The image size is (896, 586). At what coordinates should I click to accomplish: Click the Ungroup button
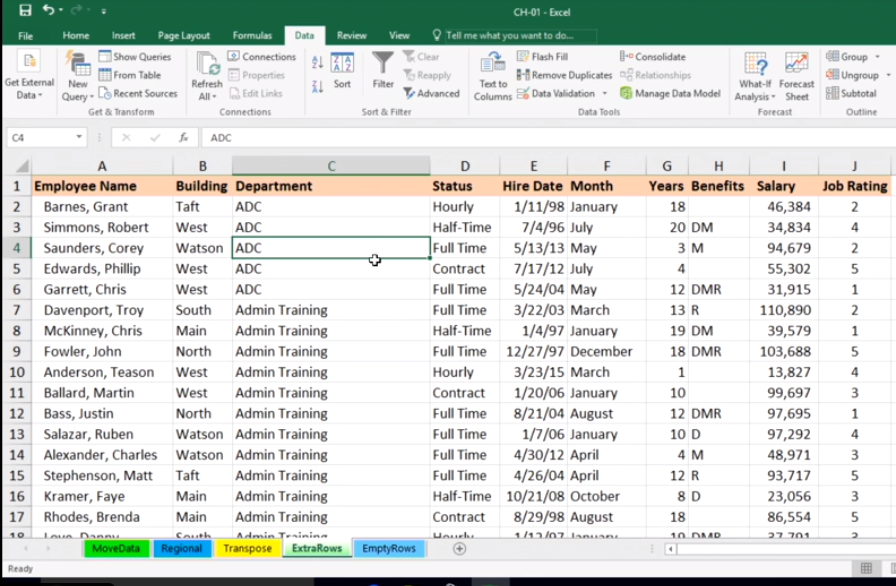click(x=852, y=75)
